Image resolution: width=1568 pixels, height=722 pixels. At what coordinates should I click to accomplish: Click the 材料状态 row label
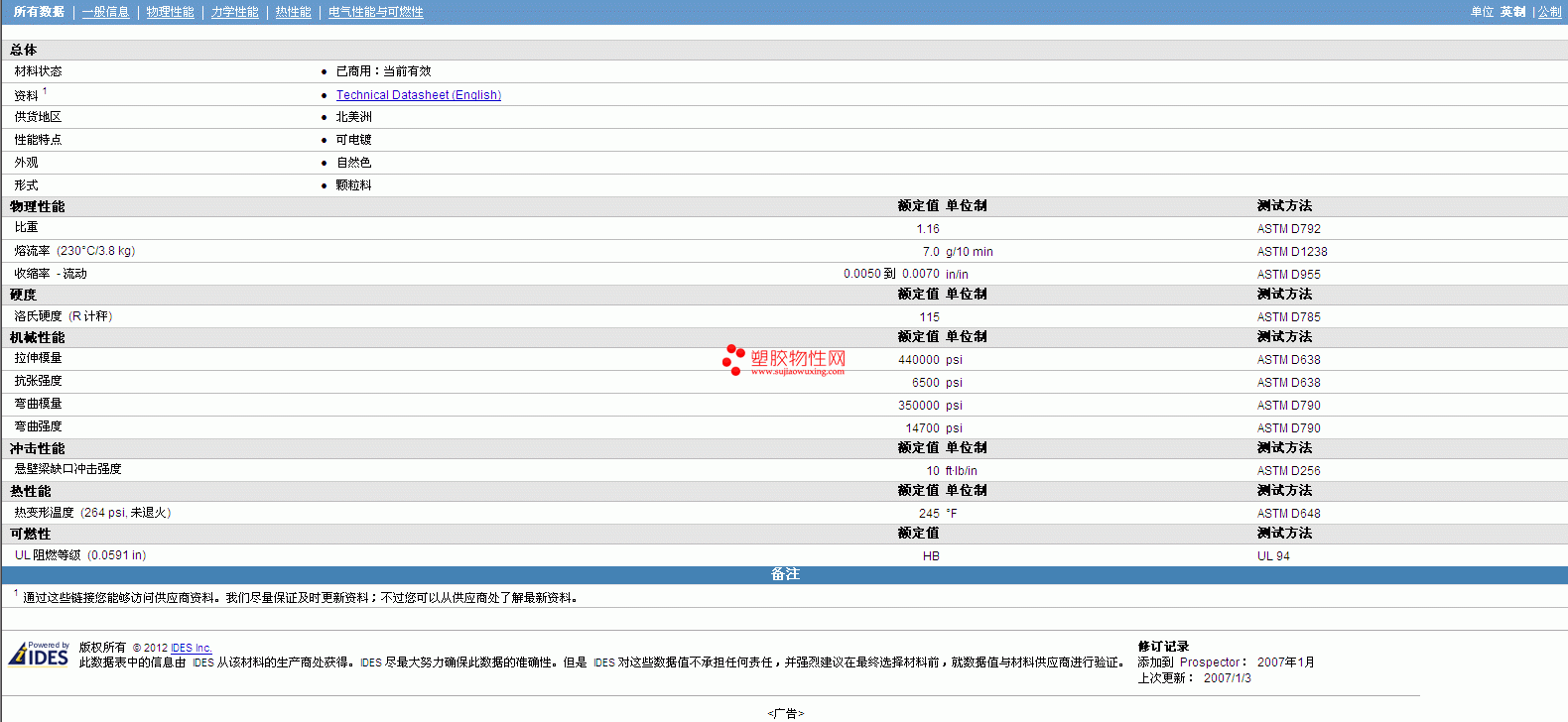(x=38, y=71)
